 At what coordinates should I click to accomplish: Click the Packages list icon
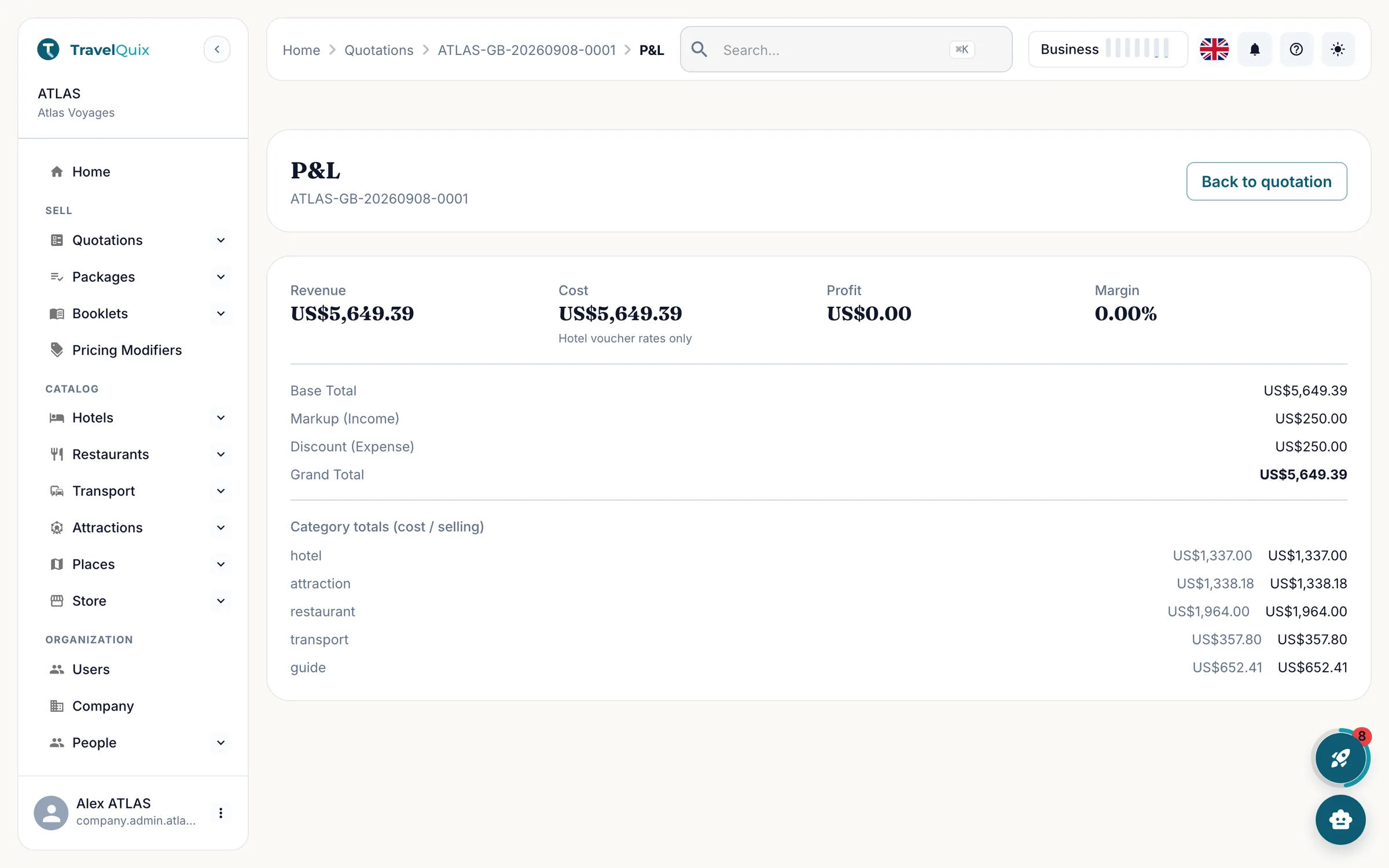(x=57, y=277)
